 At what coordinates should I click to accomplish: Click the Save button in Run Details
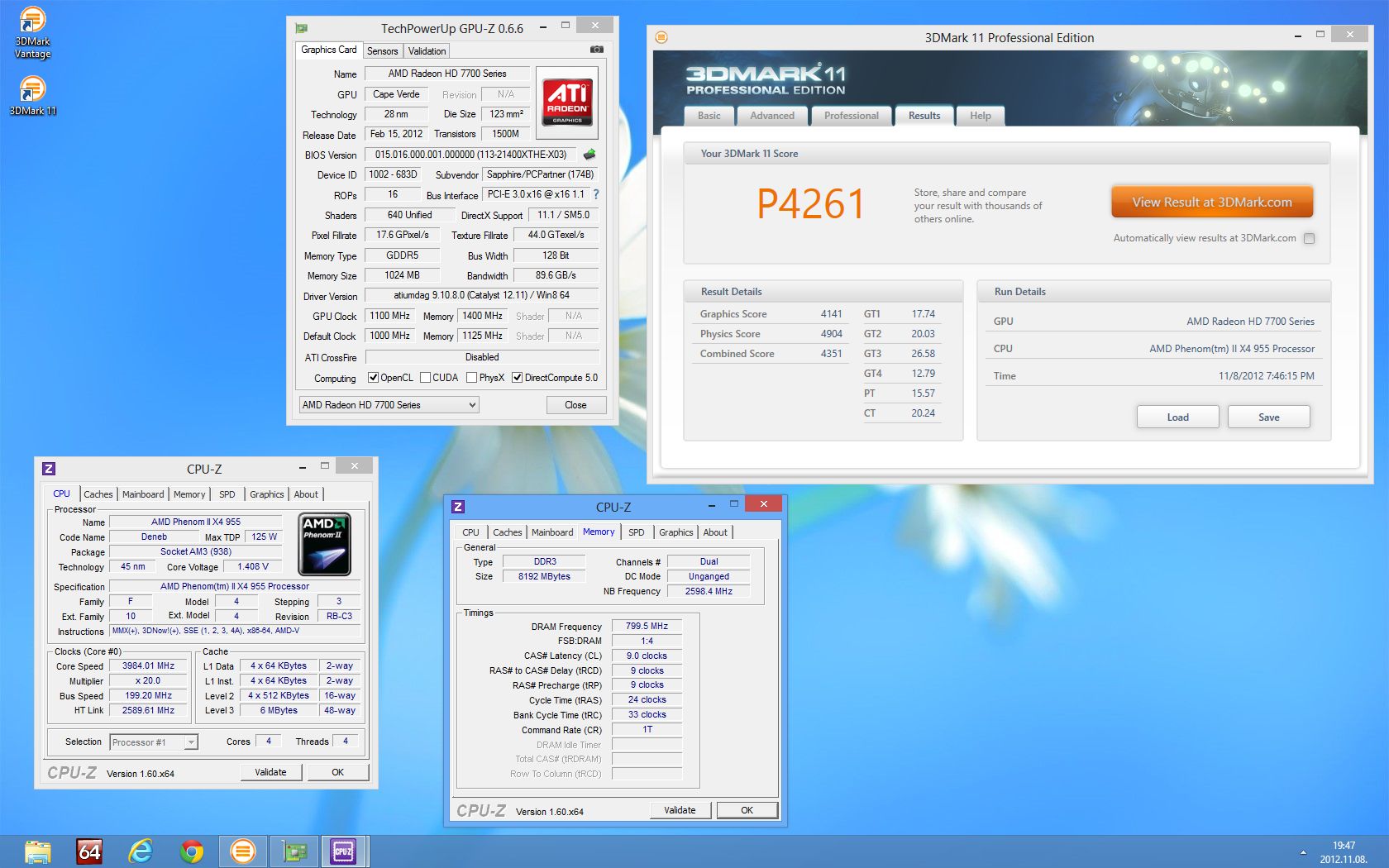point(1268,417)
